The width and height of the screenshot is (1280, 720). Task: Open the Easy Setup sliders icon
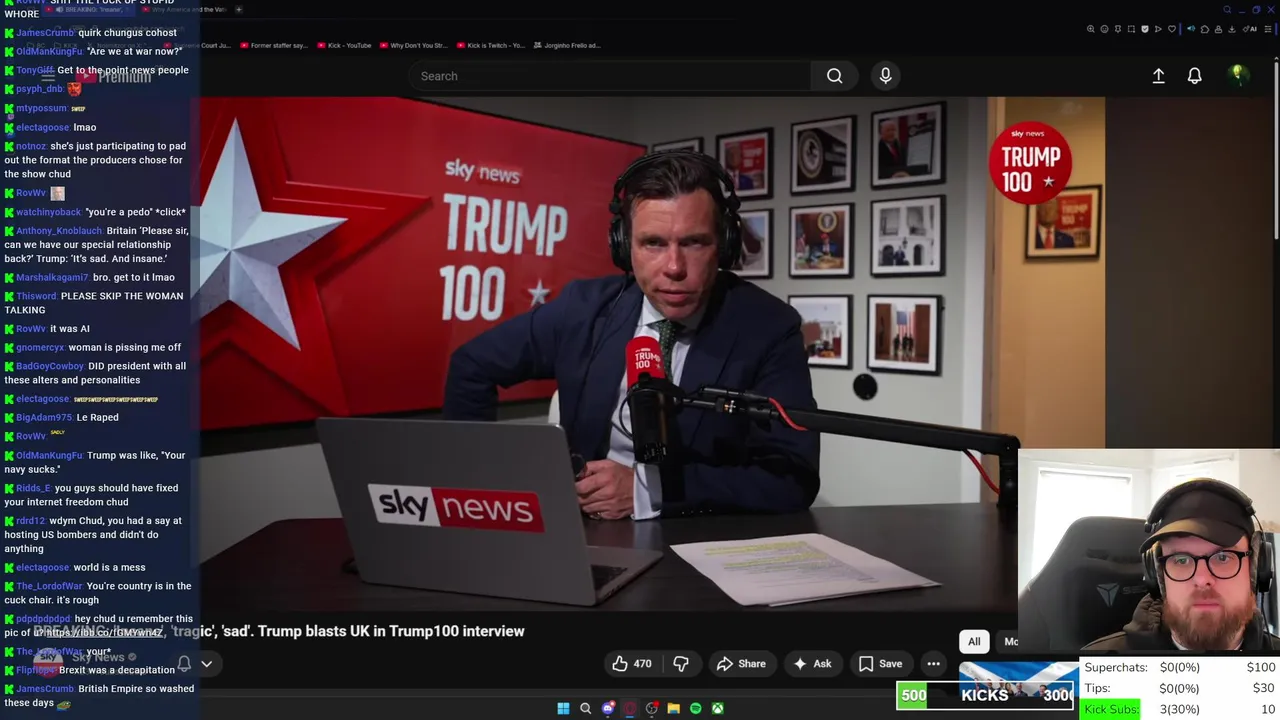1267,29
